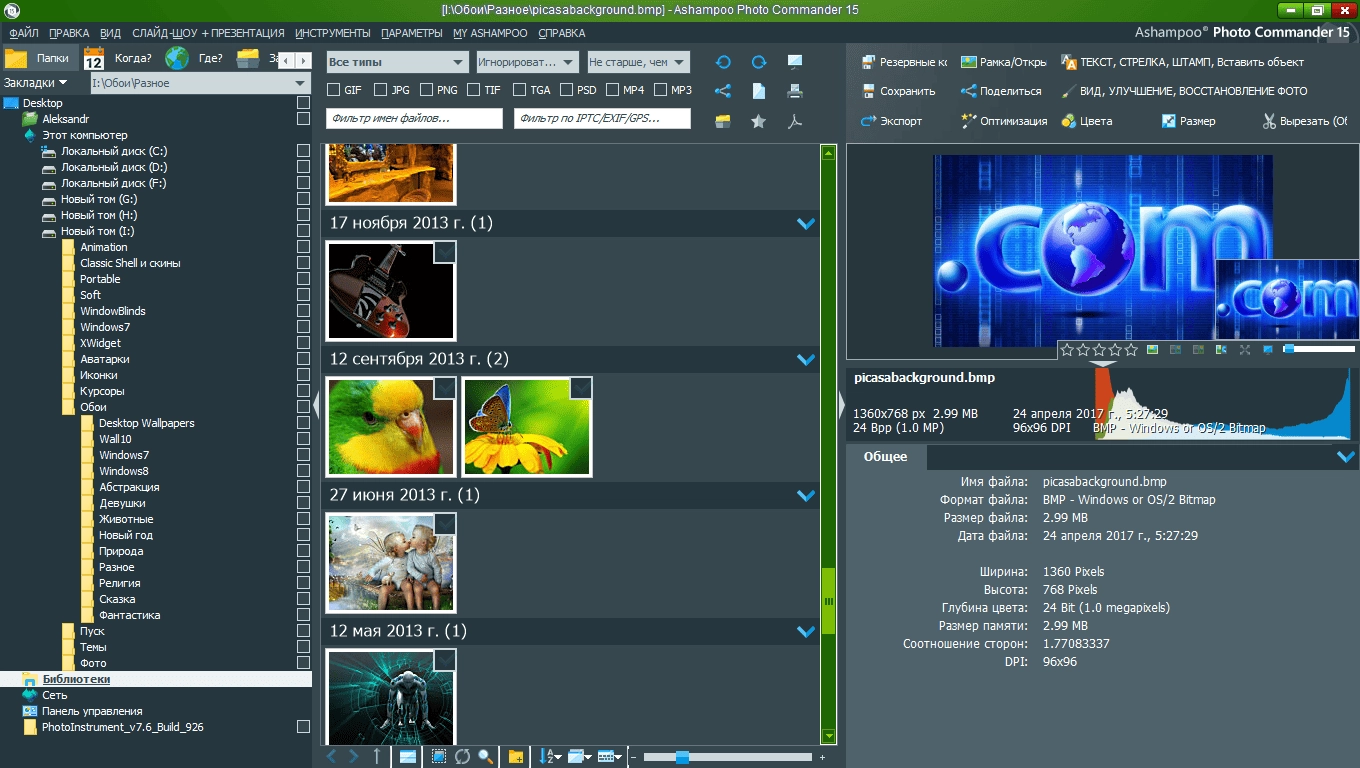Click the fifth rating star
Screen dimensions: 1360x768
coord(1131,350)
